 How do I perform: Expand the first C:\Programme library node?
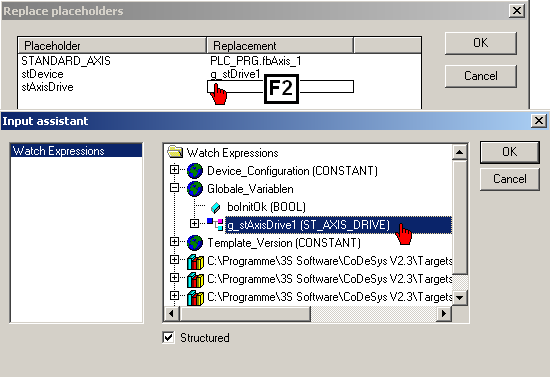174,260
